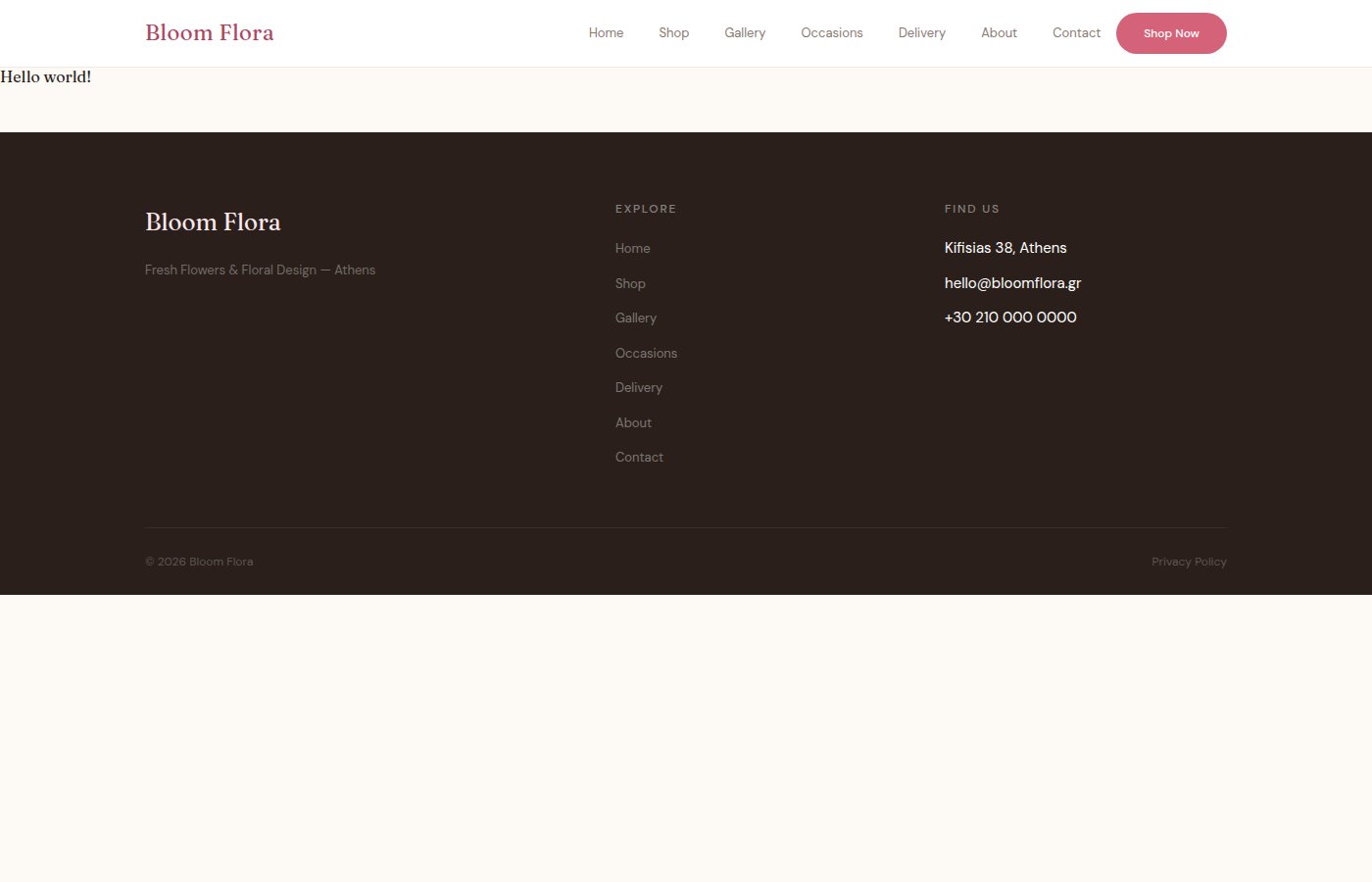Select Occasions in the footer Explore list

(646, 353)
